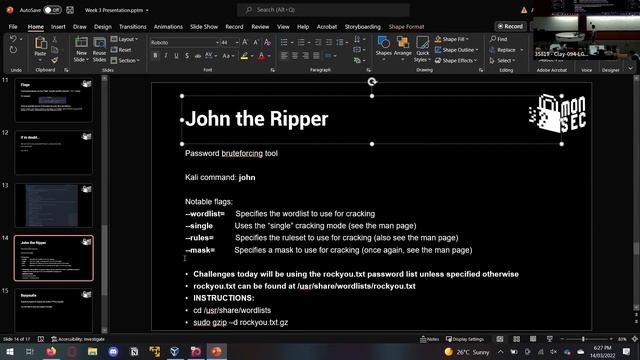The width and height of the screenshot is (640, 360).
Task: Open Shape Fill dropdown
Action: click(x=451, y=39)
